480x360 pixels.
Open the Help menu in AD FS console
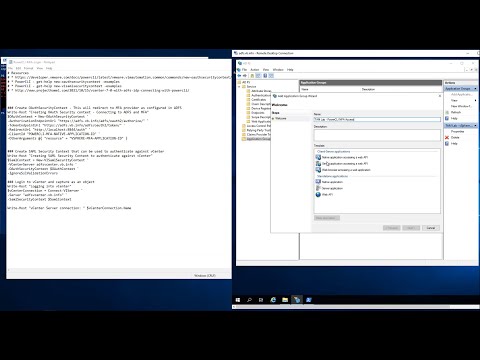pos(290,70)
